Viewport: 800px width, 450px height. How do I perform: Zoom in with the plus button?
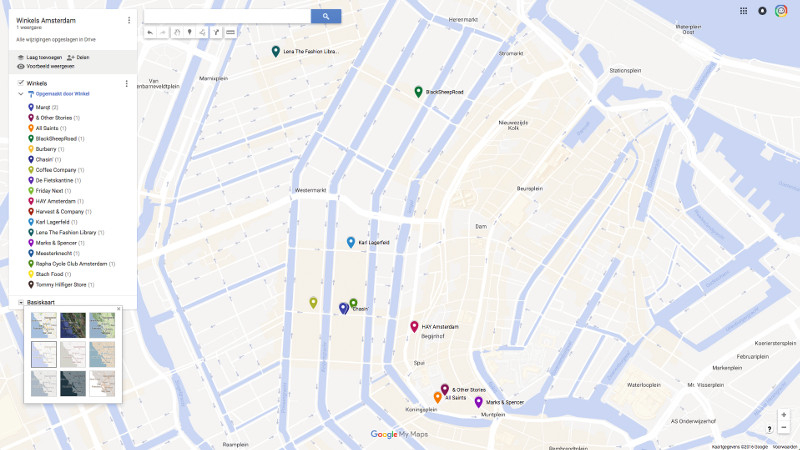[784, 415]
